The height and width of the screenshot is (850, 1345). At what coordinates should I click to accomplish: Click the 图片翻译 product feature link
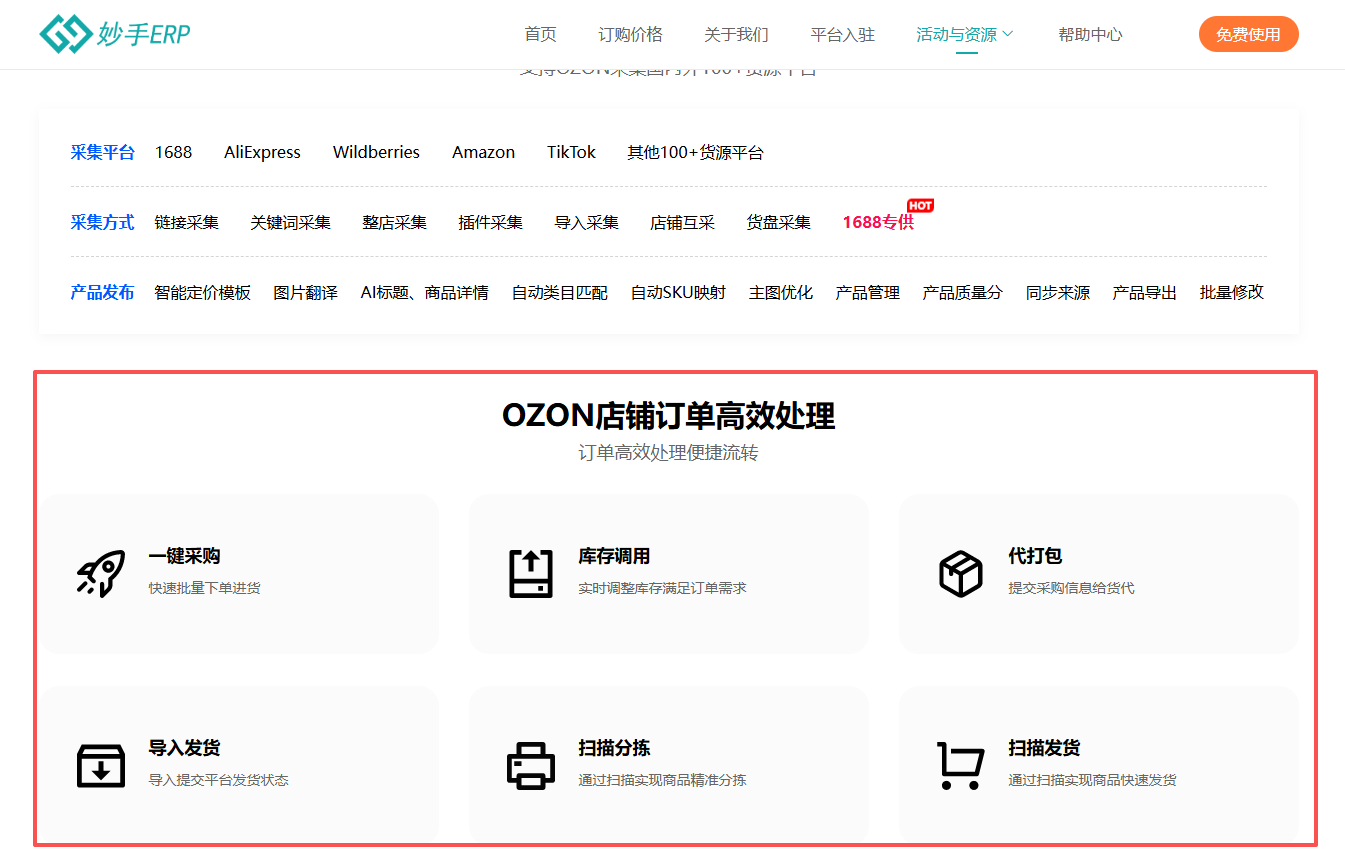pyautogui.click(x=306, y=291)
